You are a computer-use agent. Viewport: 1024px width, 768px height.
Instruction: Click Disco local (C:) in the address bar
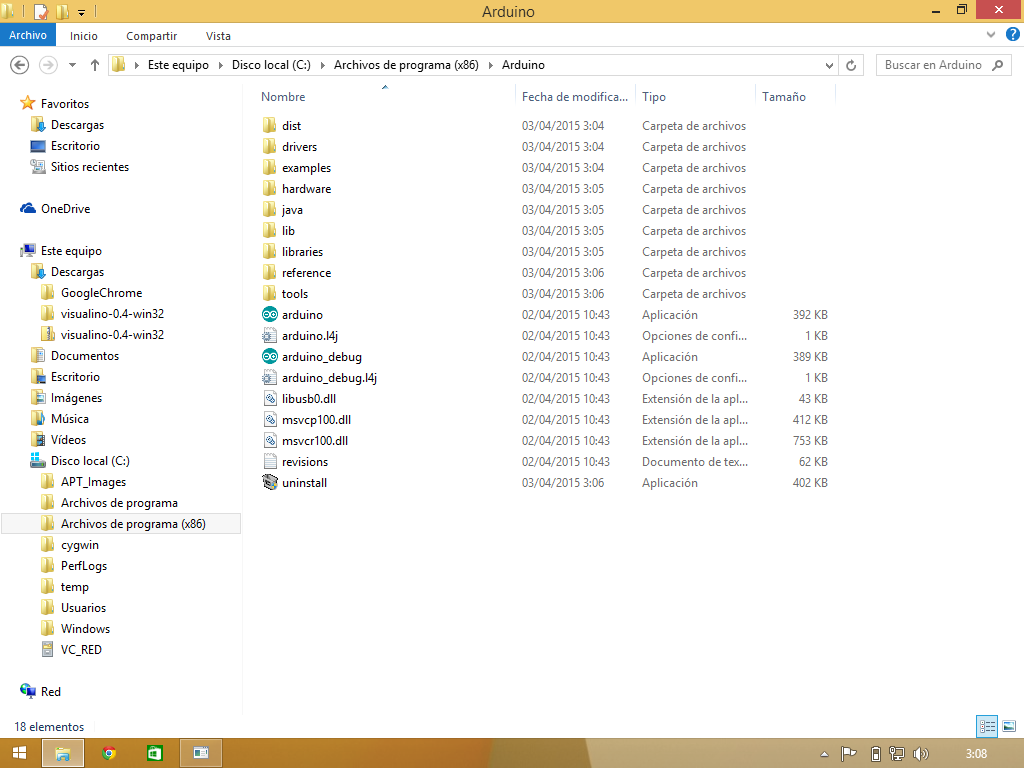click(271, 65)
